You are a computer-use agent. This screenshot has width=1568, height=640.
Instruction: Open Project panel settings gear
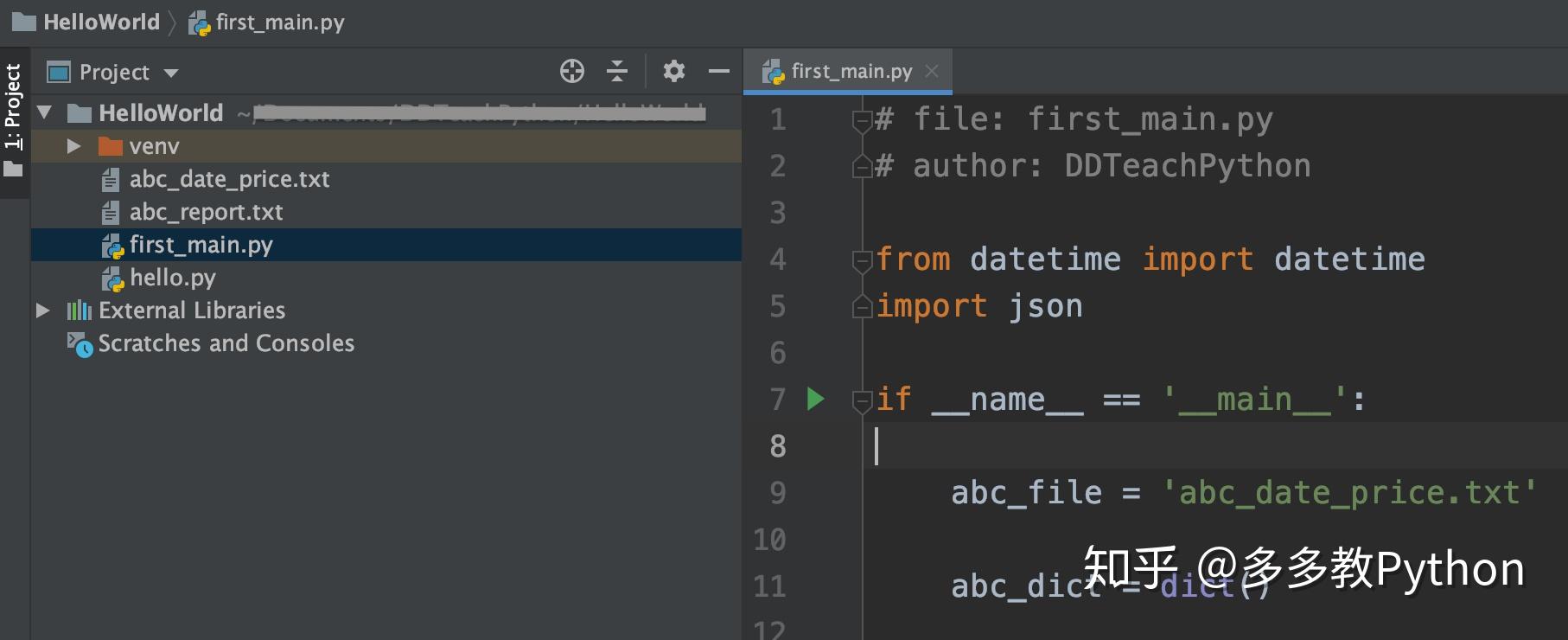674,71
